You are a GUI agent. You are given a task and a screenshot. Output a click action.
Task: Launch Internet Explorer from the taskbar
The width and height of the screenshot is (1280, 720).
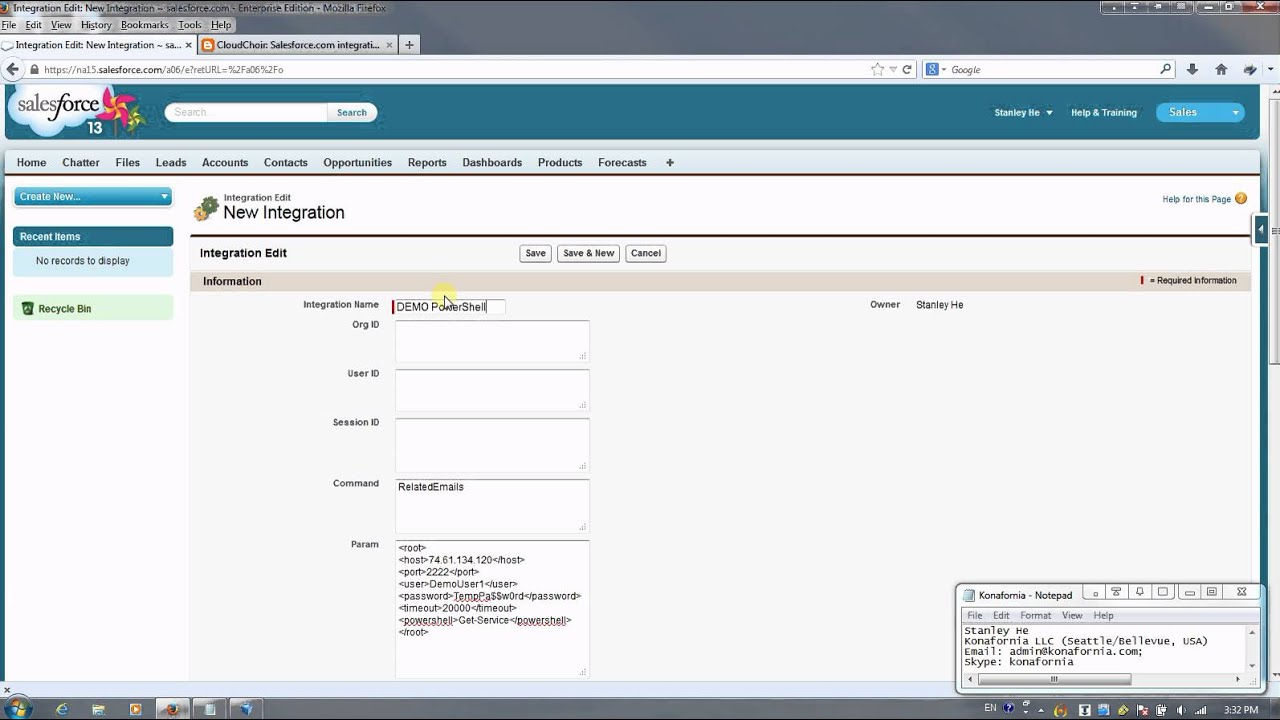coord(62,709)
